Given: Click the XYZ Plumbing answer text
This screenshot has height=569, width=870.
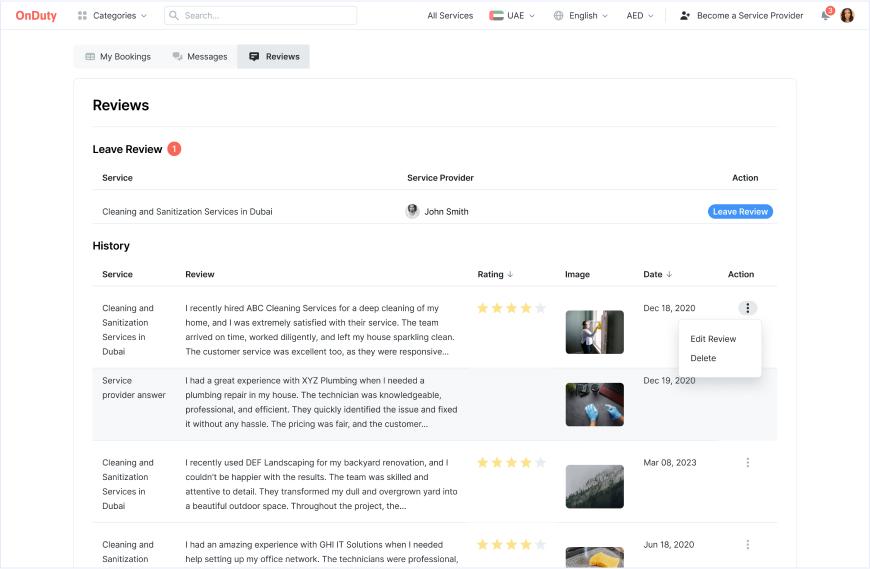Looking at the screenshot, I should coord(321,402).
